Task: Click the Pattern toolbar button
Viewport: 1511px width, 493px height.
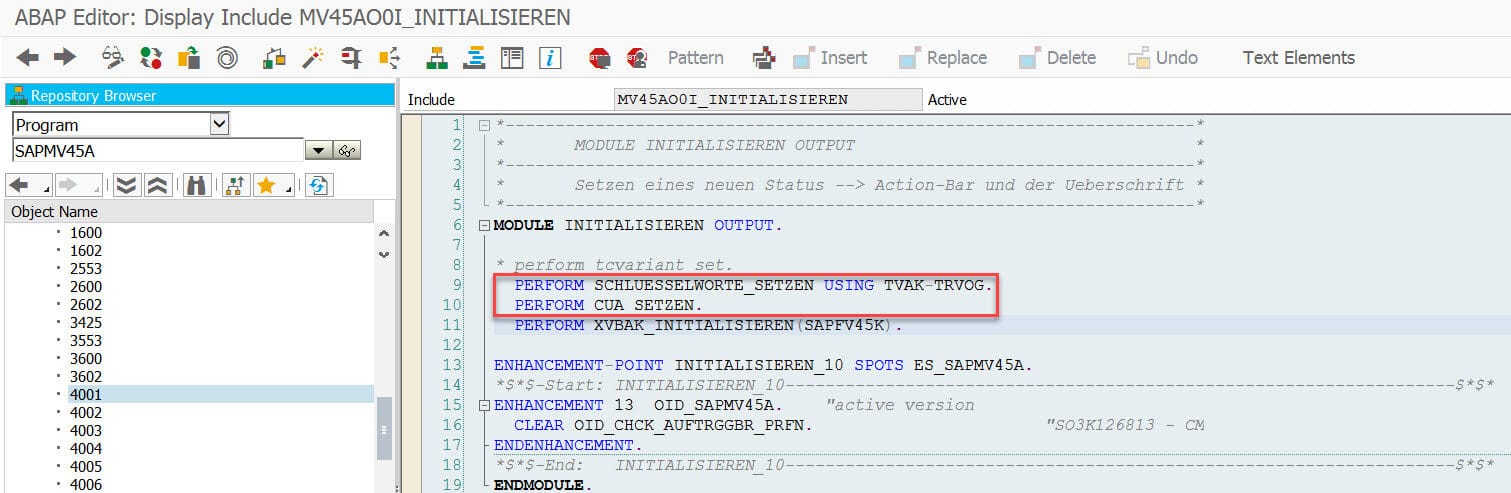Action: tap(695, 58)
